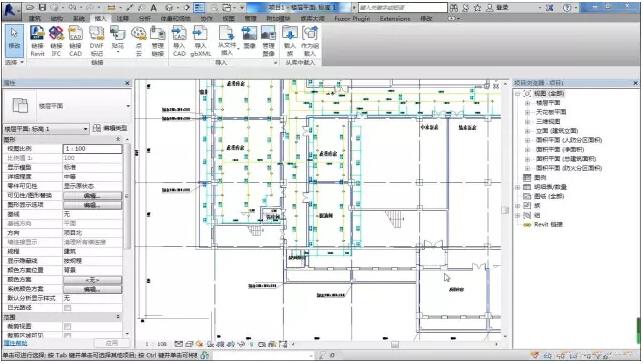
Task: Click the 颜色方案 '<无>' button
Action: 92,280
